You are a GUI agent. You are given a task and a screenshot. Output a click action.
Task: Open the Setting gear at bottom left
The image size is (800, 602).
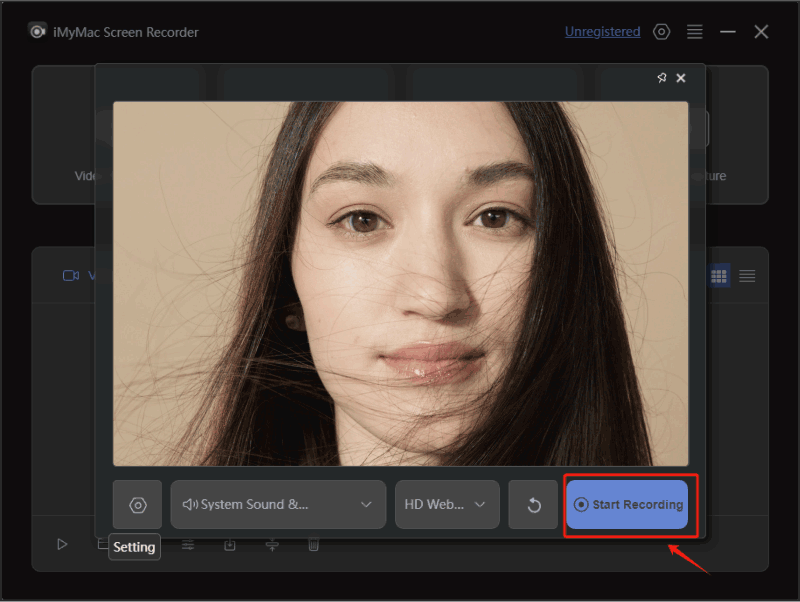click(x=134, y=547)
